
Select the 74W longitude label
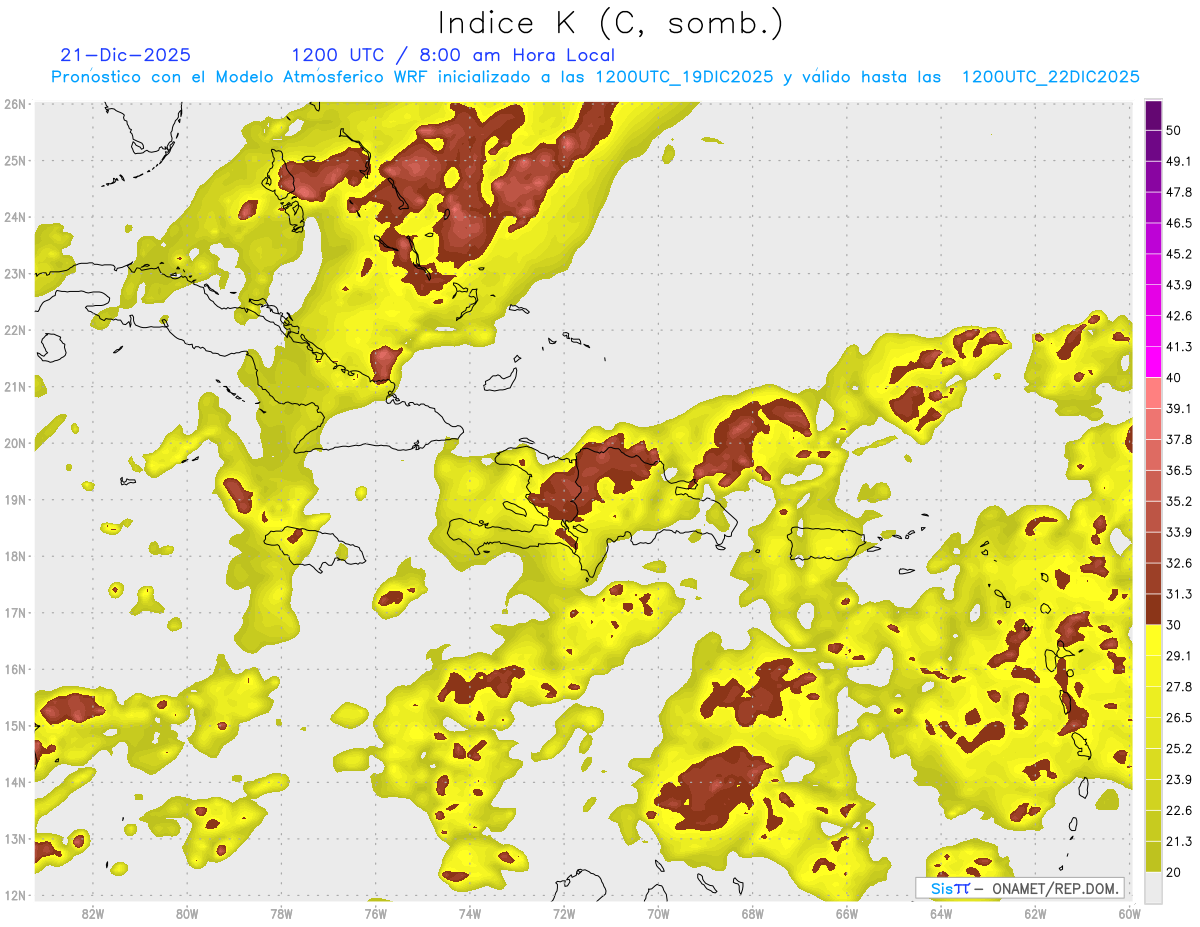(469, 913)
